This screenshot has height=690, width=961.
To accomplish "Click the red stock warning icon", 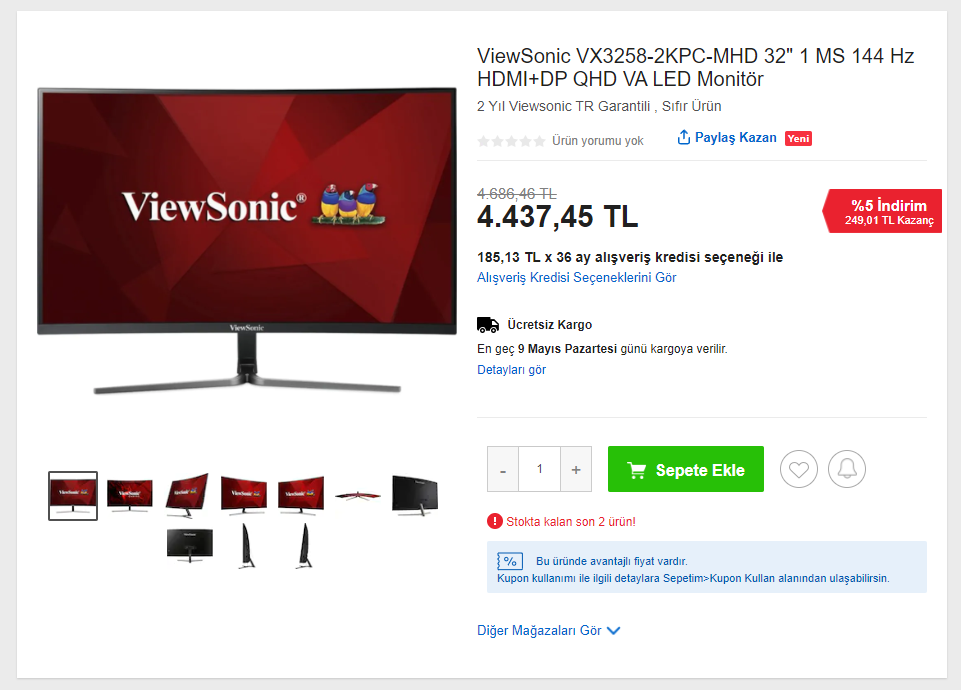I will click(494, 521).
